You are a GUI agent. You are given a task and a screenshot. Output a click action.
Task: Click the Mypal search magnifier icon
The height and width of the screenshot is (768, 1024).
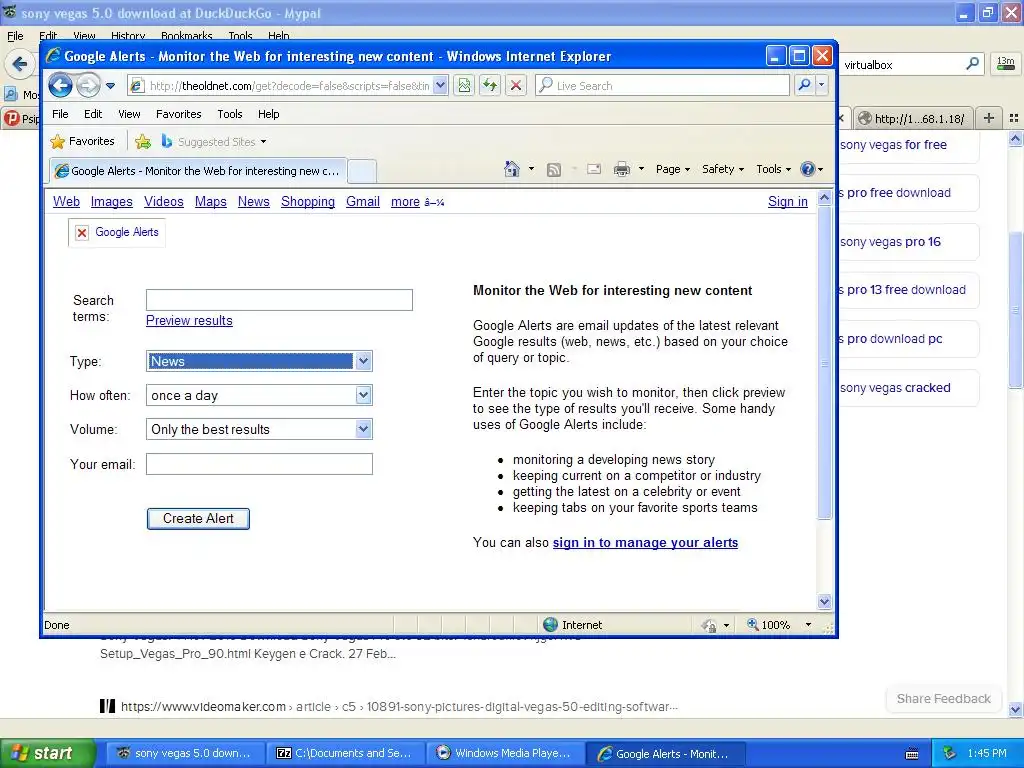click(x=972, y=63)
